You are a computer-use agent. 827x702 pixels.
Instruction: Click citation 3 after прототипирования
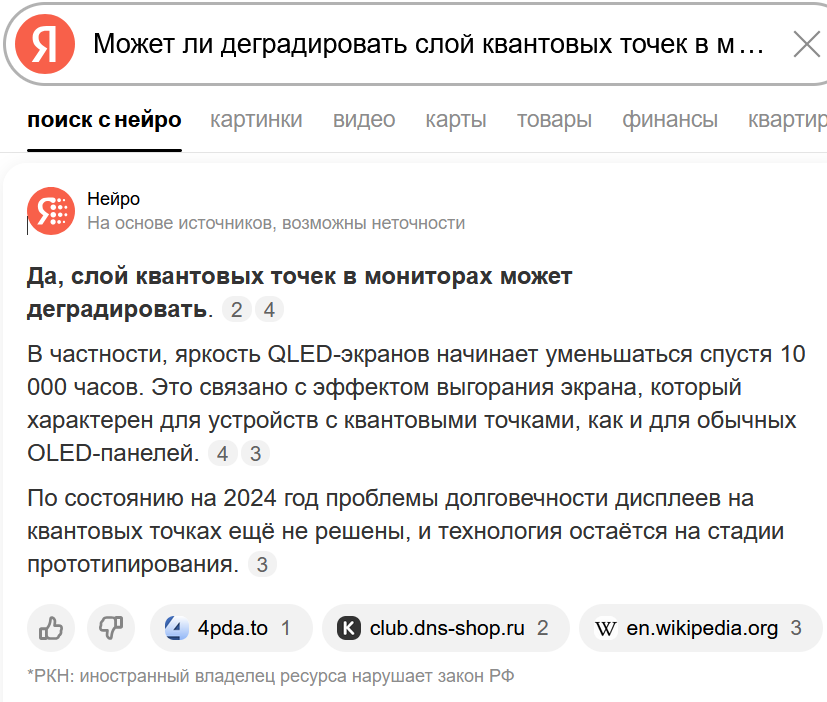261,565
